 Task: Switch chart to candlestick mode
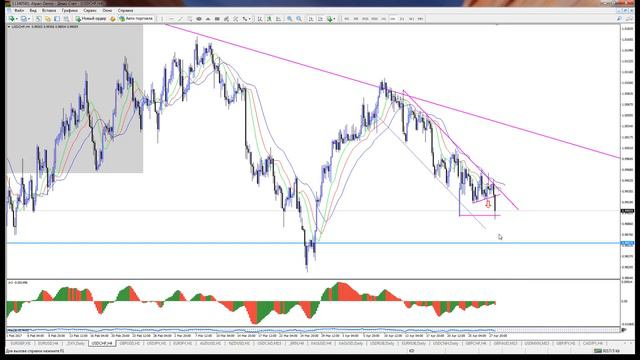coord(269,18)
